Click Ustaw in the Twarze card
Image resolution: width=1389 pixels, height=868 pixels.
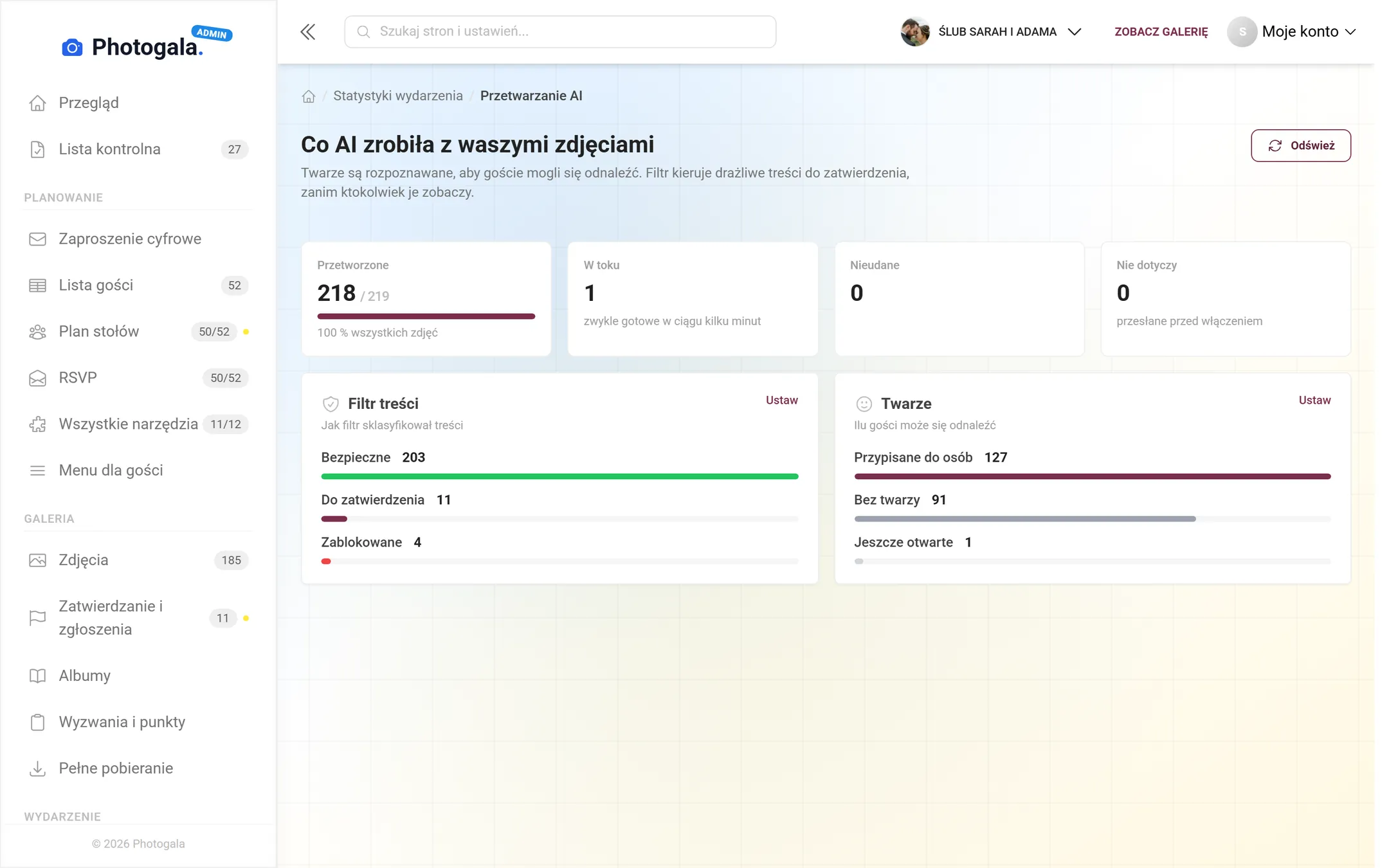coord(1314,401)
